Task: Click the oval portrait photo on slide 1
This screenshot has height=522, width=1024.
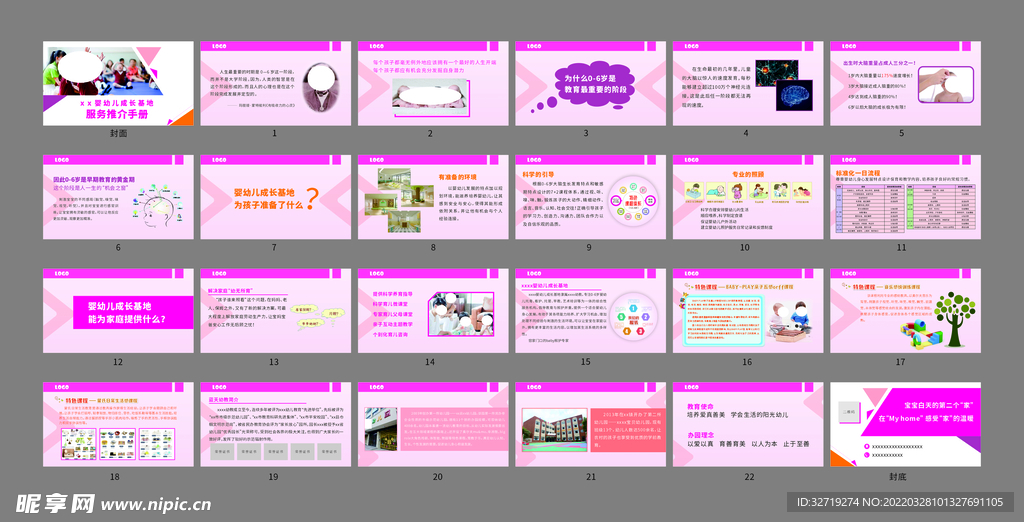Action: (320, 77)
